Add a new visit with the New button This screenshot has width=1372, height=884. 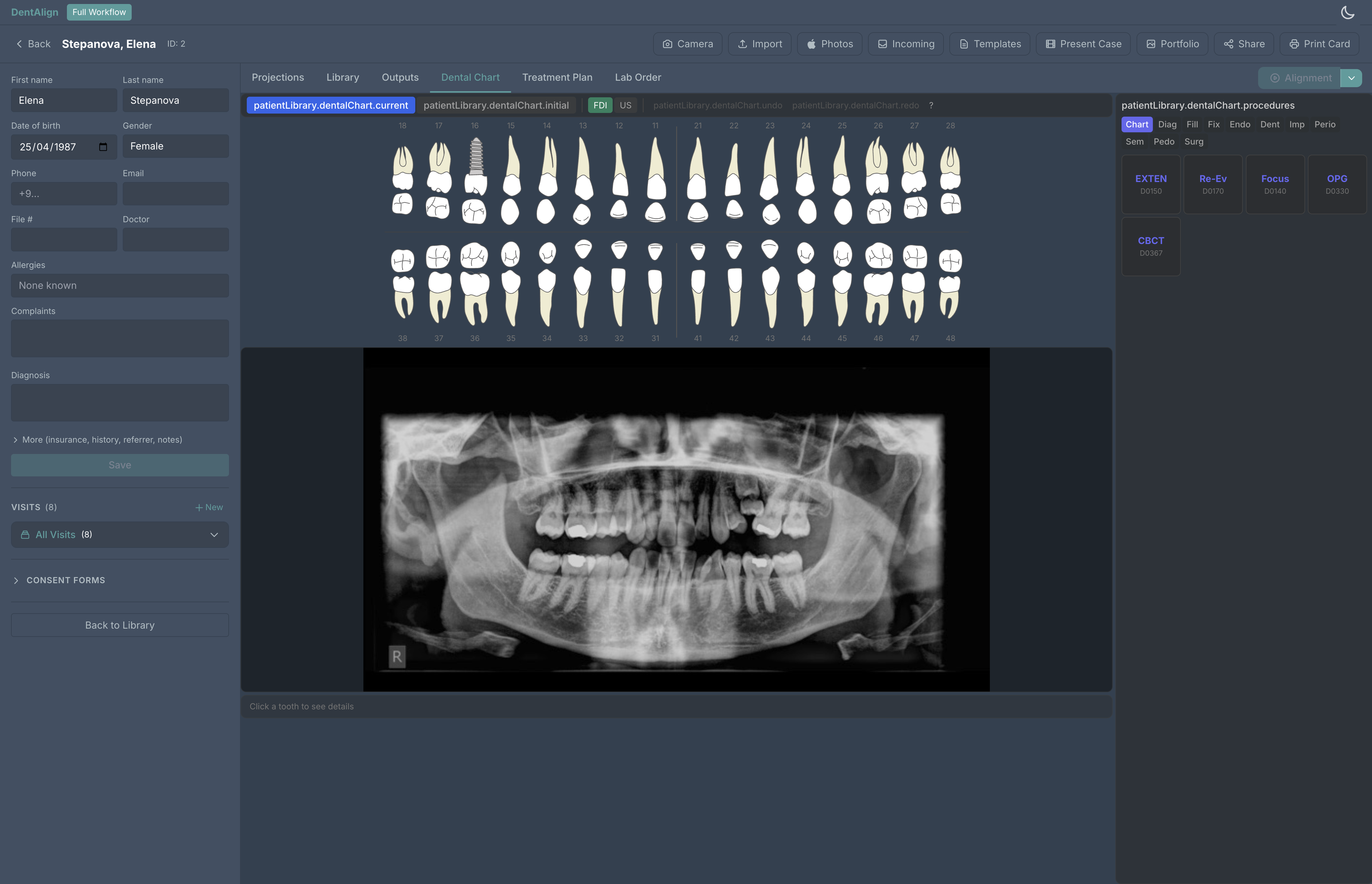[x=208, y=507]
